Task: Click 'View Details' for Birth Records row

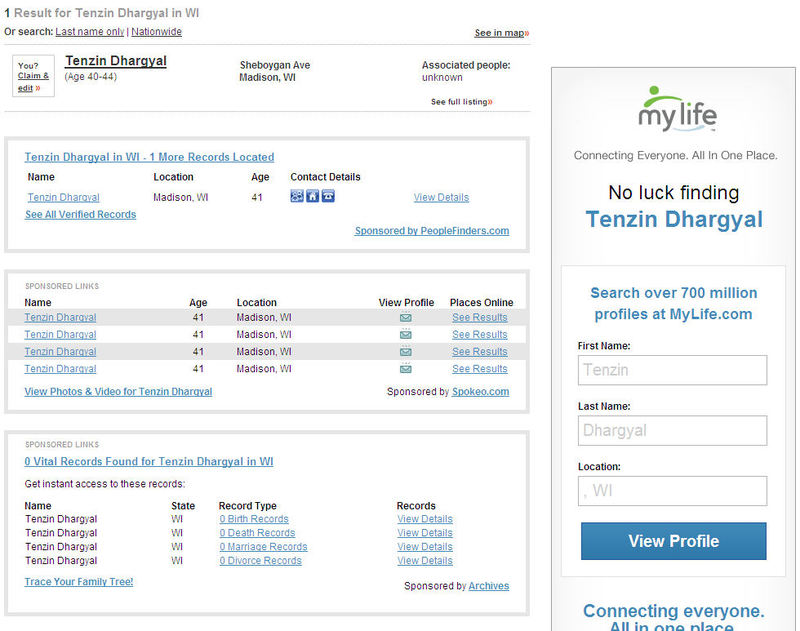Action: (x=425, y=519)
